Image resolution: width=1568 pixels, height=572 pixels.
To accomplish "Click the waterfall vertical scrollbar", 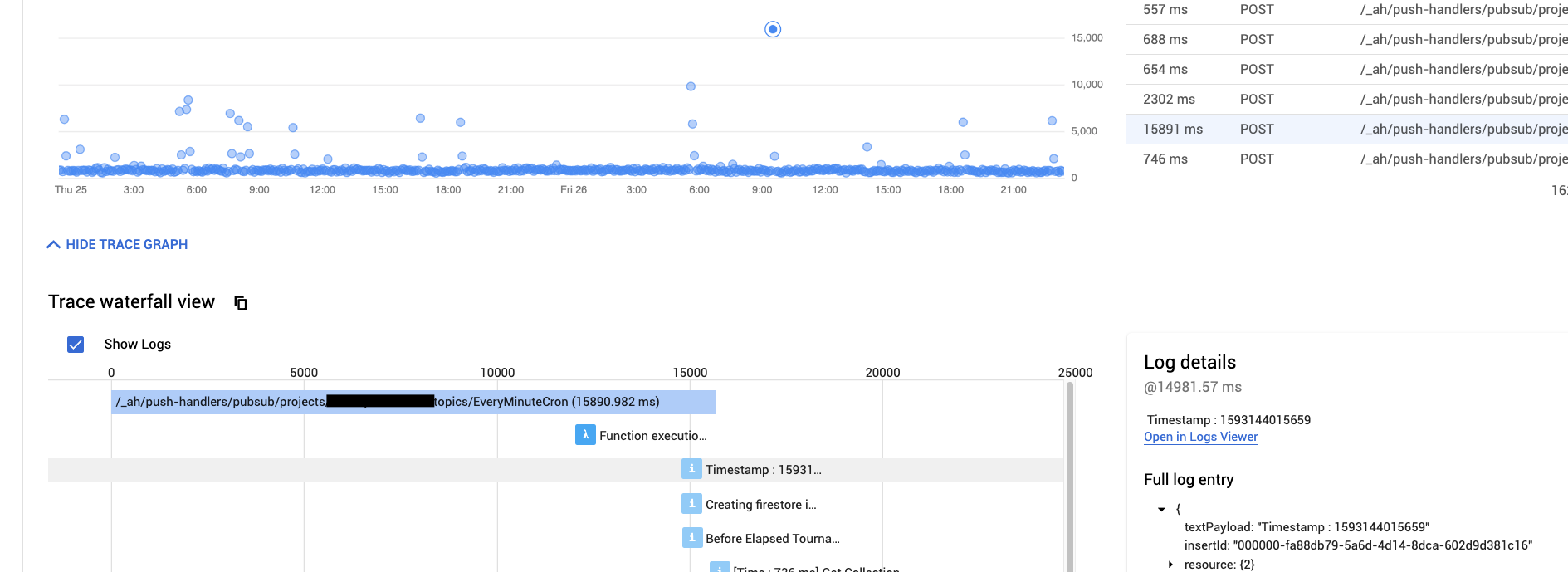I will [1069, 473].
